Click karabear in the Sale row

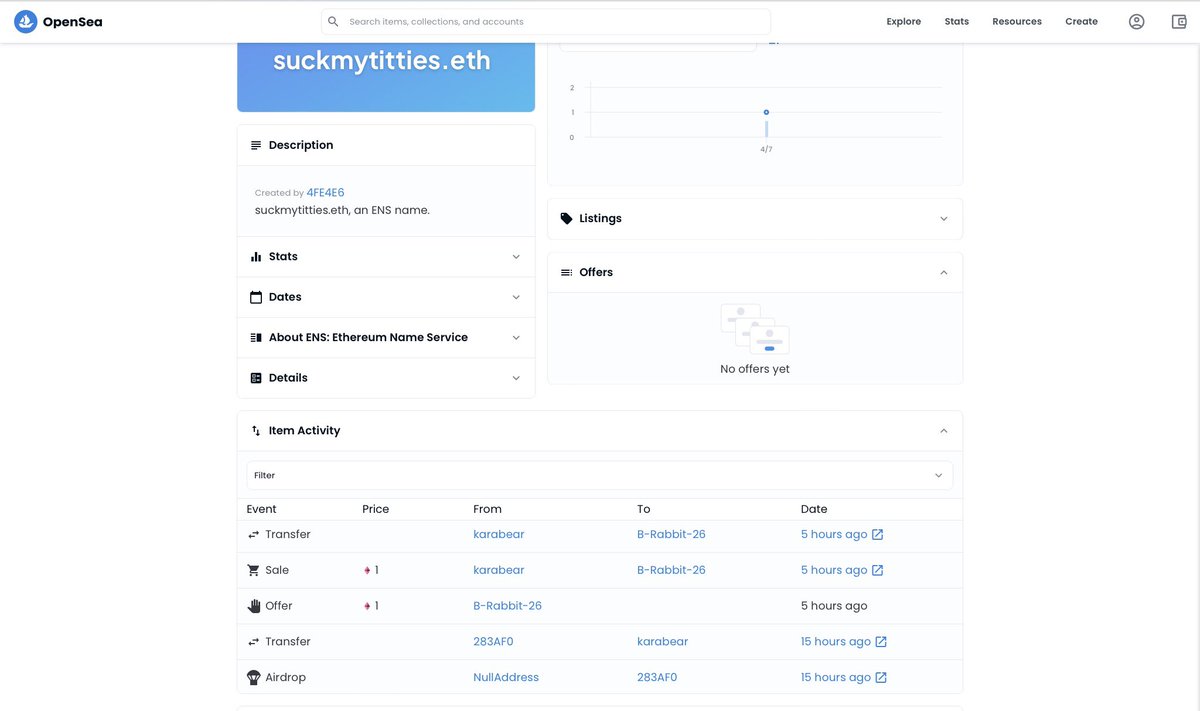tap(499, 570)
